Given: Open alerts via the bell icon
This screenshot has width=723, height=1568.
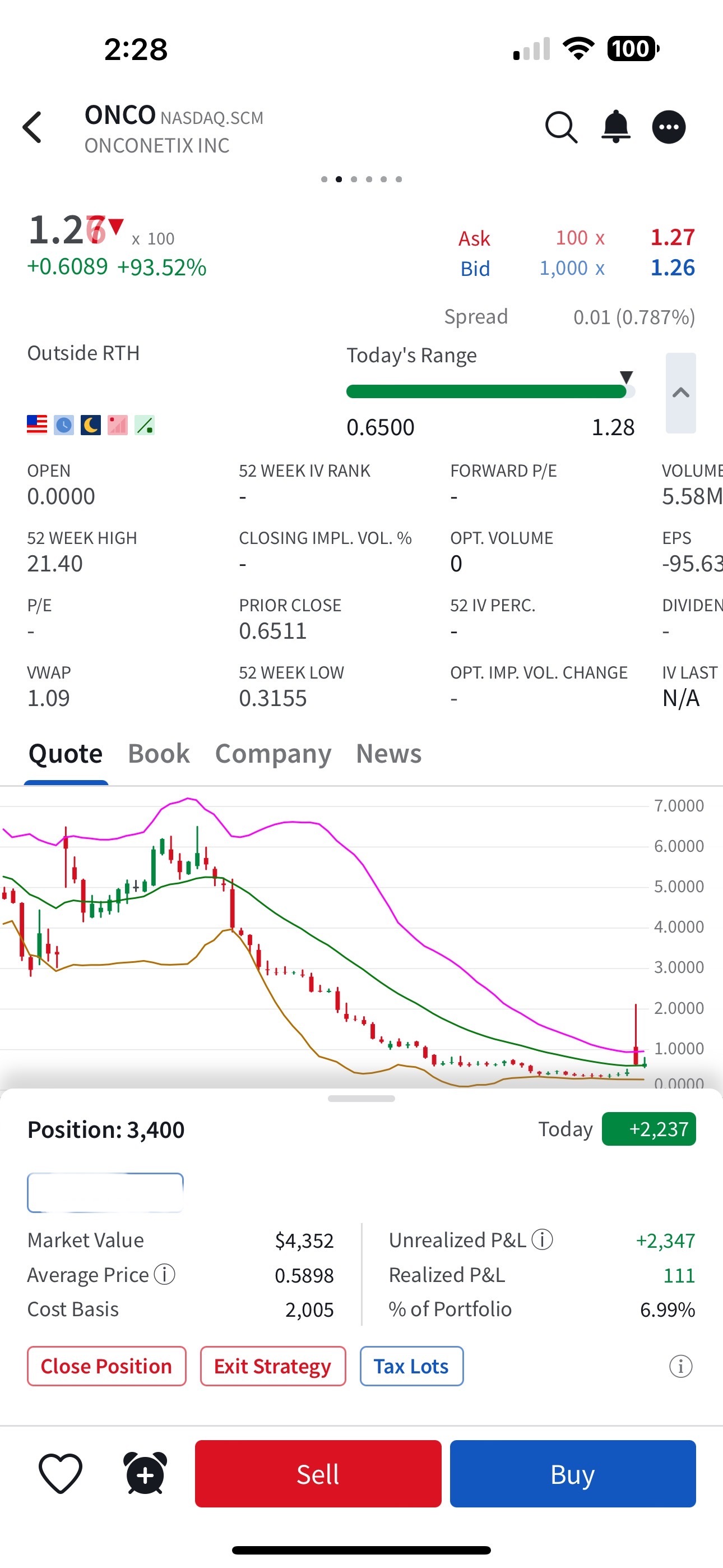Looking at the screenshot, I should click(615, 127).
